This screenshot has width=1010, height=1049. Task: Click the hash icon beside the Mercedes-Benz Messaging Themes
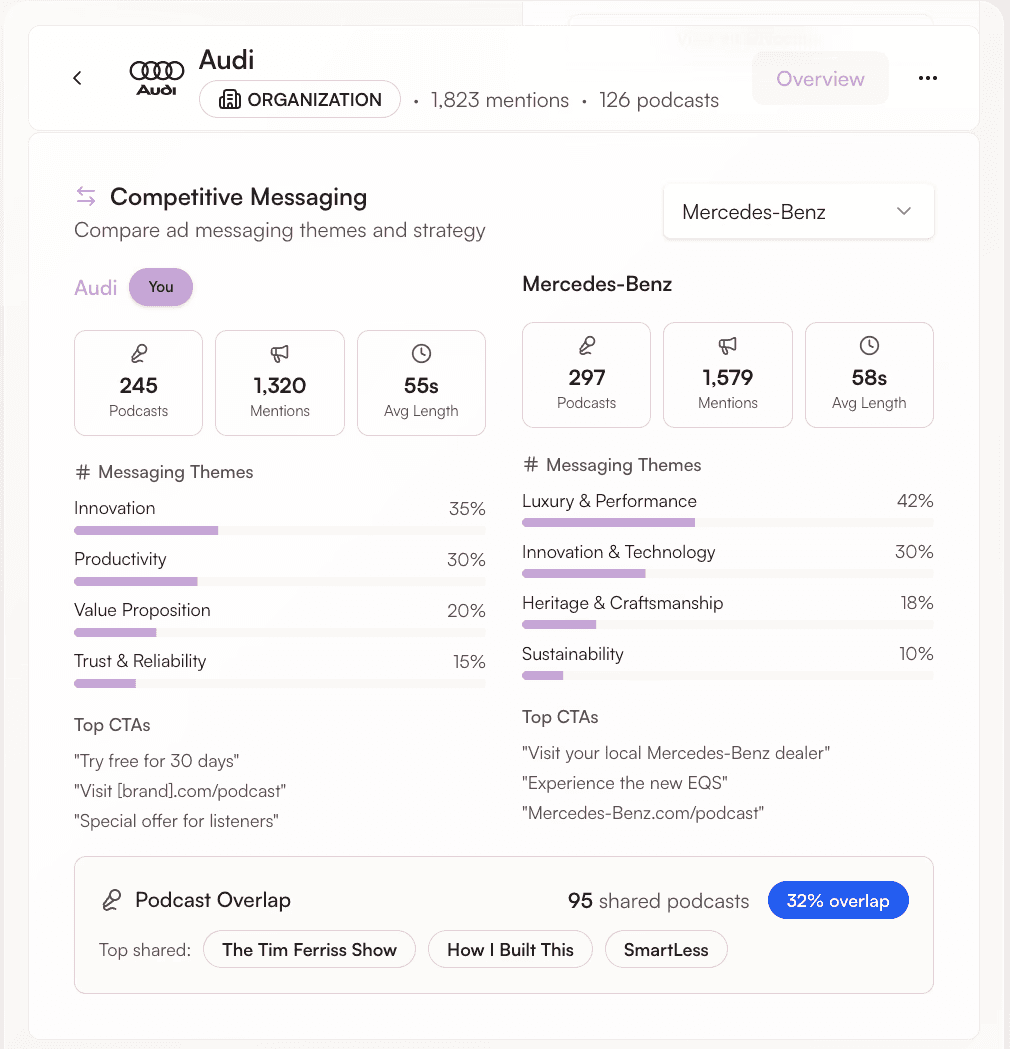tap(530, 464)
